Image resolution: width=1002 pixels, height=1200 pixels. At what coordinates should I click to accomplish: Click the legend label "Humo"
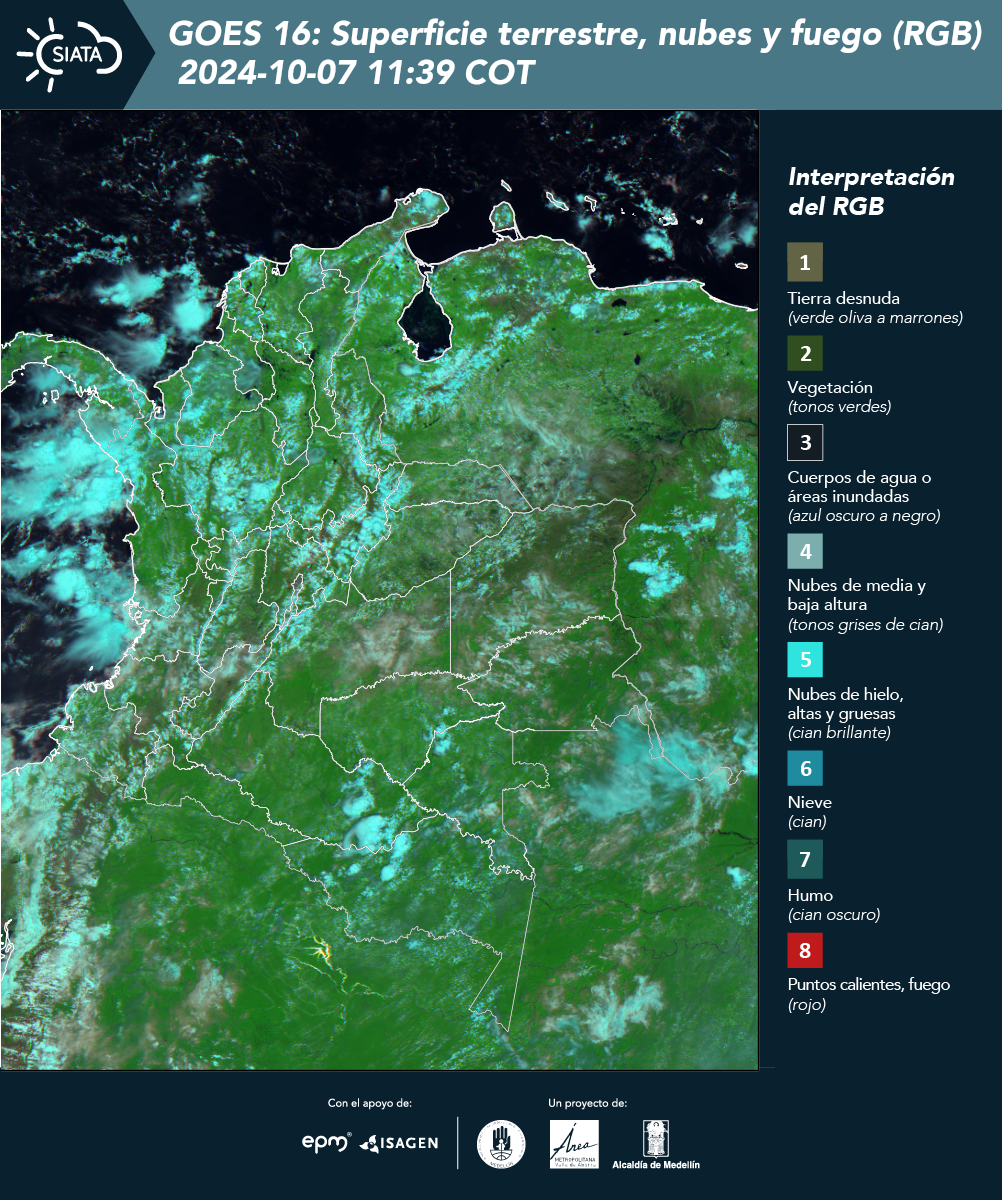[810, 895]
